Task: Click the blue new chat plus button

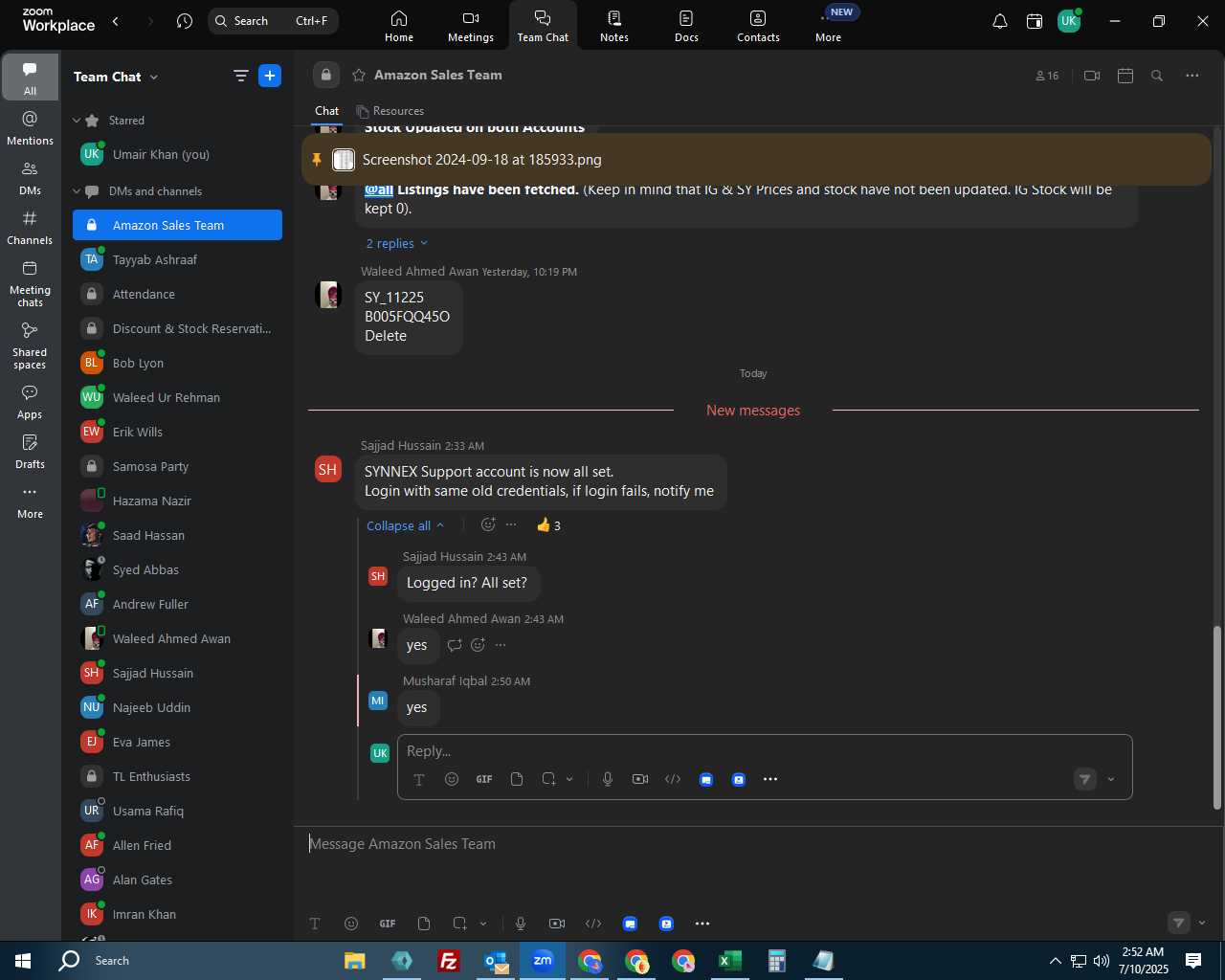Action: tap(270, 76)
